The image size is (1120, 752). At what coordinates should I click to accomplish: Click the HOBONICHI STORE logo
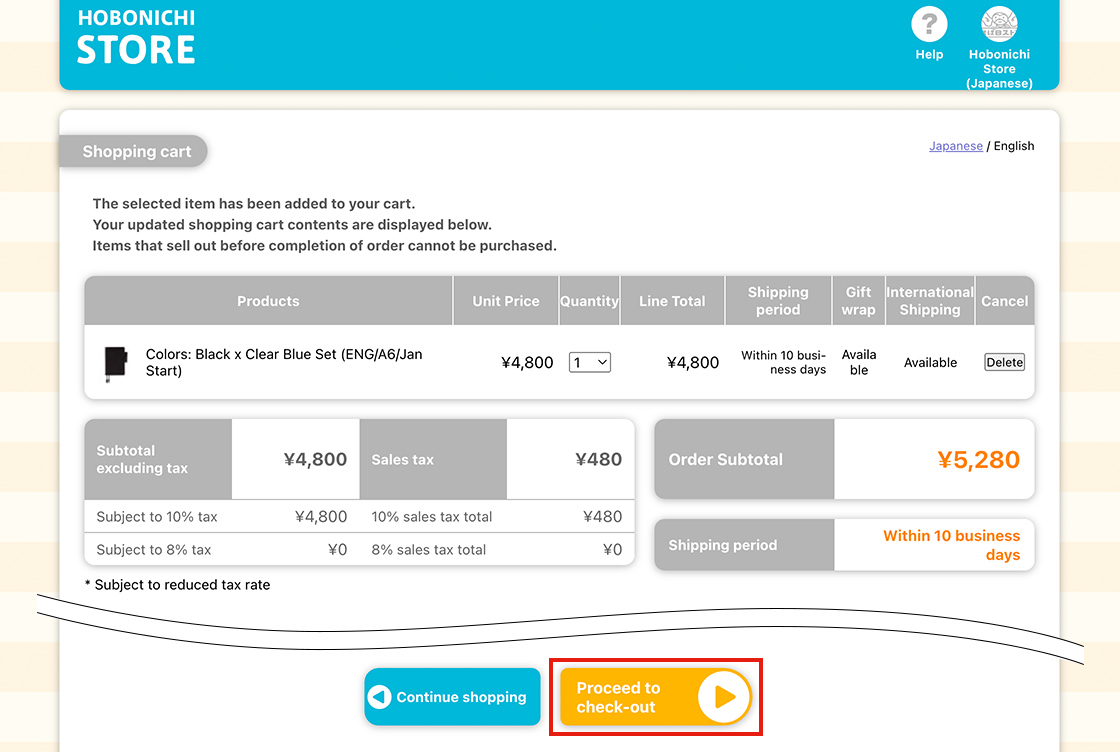point(136,38)
